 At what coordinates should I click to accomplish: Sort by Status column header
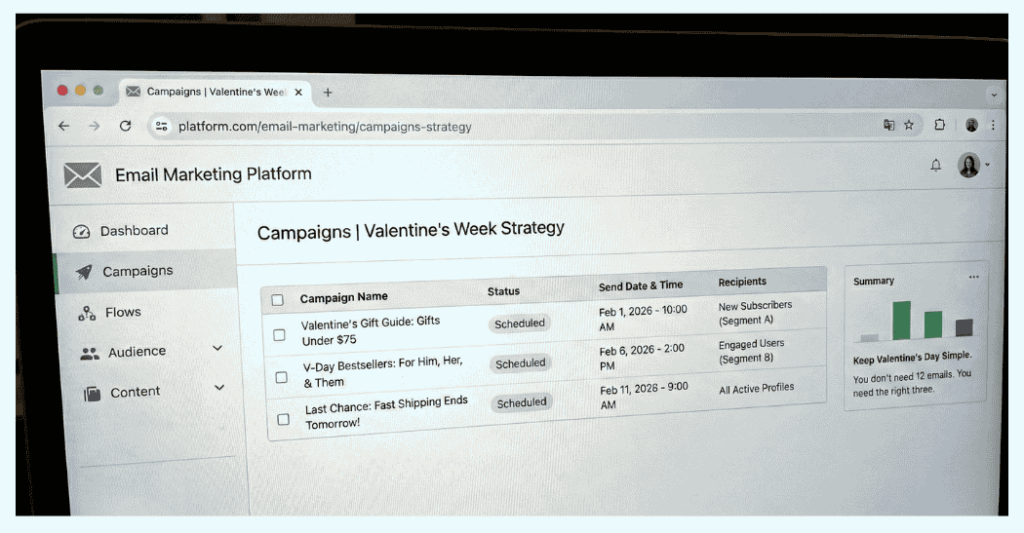[x=504, y=291]
